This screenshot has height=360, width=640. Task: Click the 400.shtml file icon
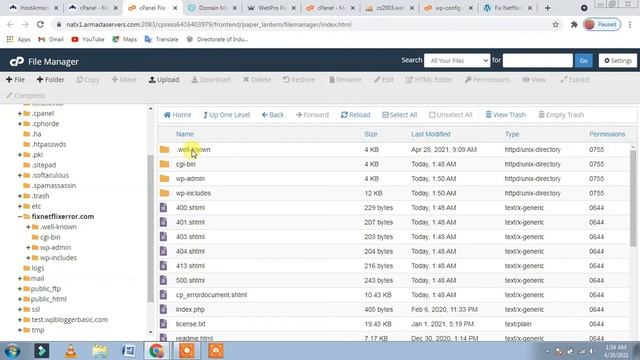[x=164, y=208]
